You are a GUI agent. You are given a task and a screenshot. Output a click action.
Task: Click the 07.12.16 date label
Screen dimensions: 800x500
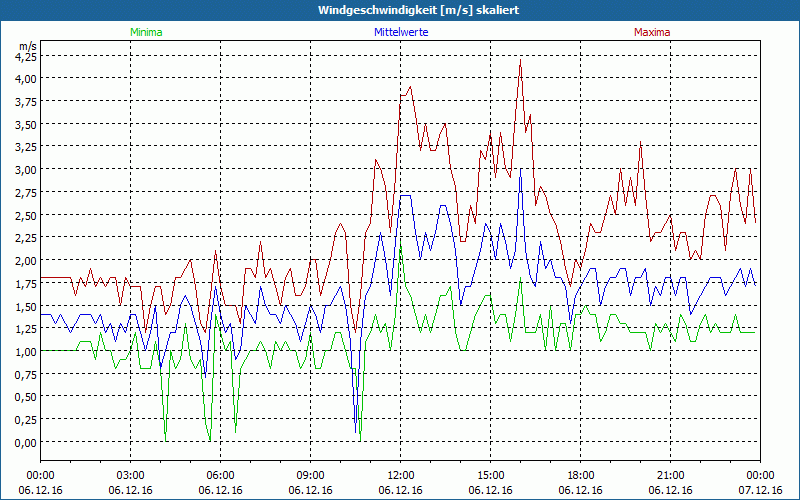click(x=760, y=490)
